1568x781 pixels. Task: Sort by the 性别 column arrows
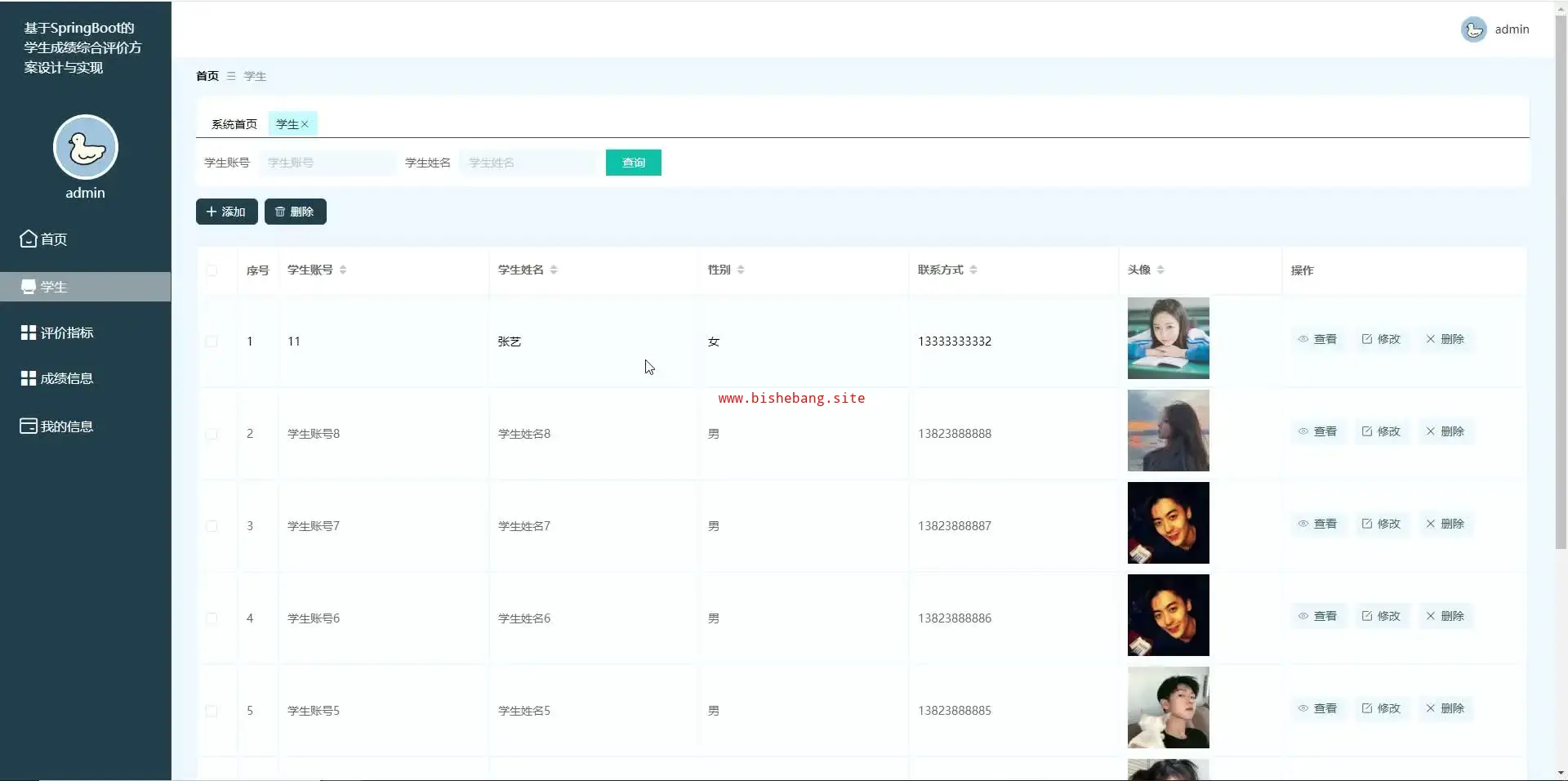pos(741,270)
